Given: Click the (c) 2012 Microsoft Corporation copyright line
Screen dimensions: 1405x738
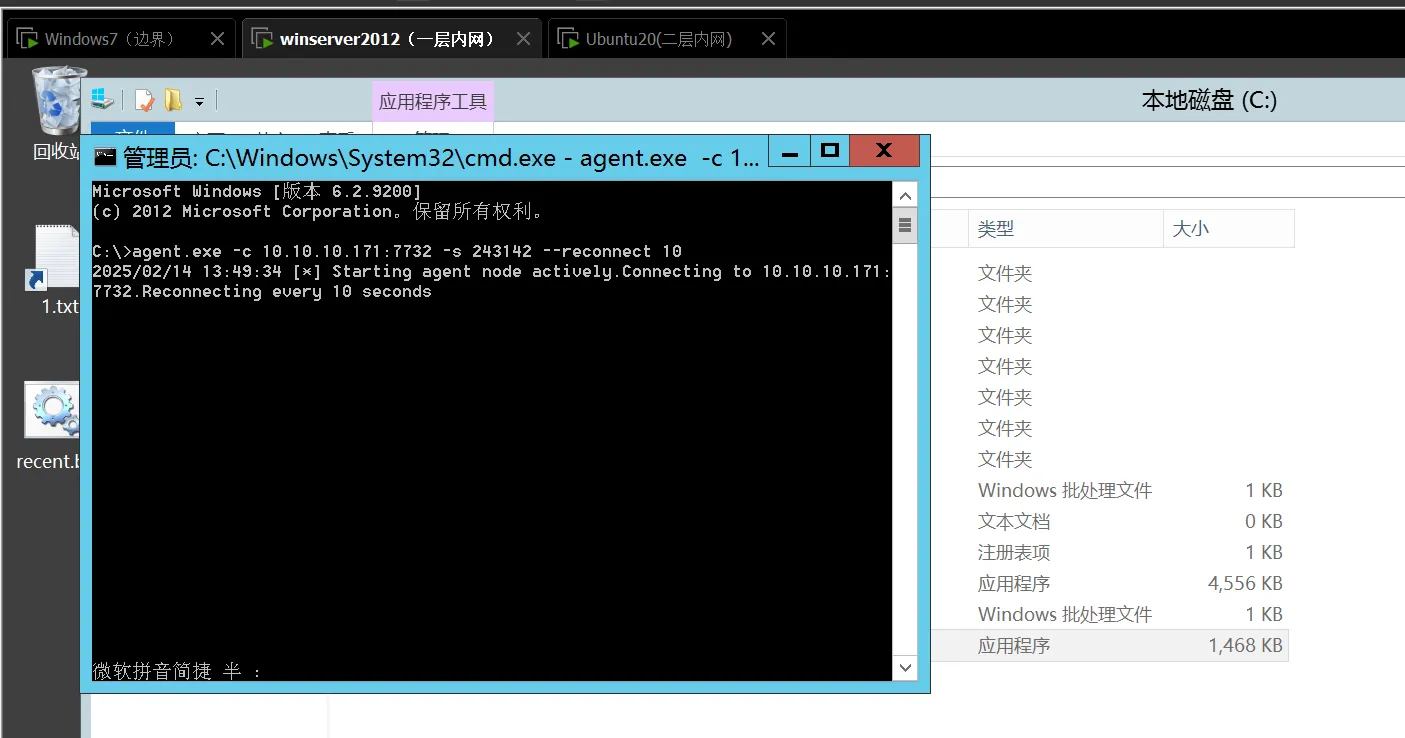Looking at the screenshot, I should tap(318, 211).
